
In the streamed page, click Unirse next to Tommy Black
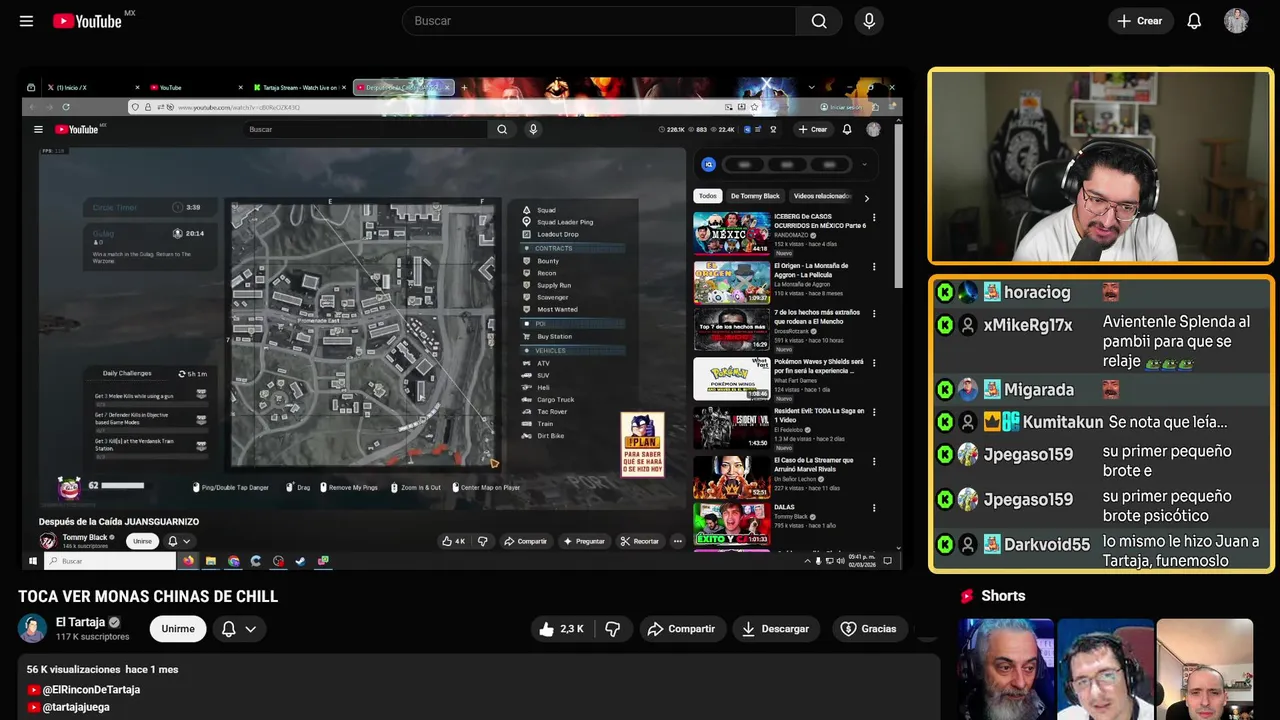[x=143, y=541]
